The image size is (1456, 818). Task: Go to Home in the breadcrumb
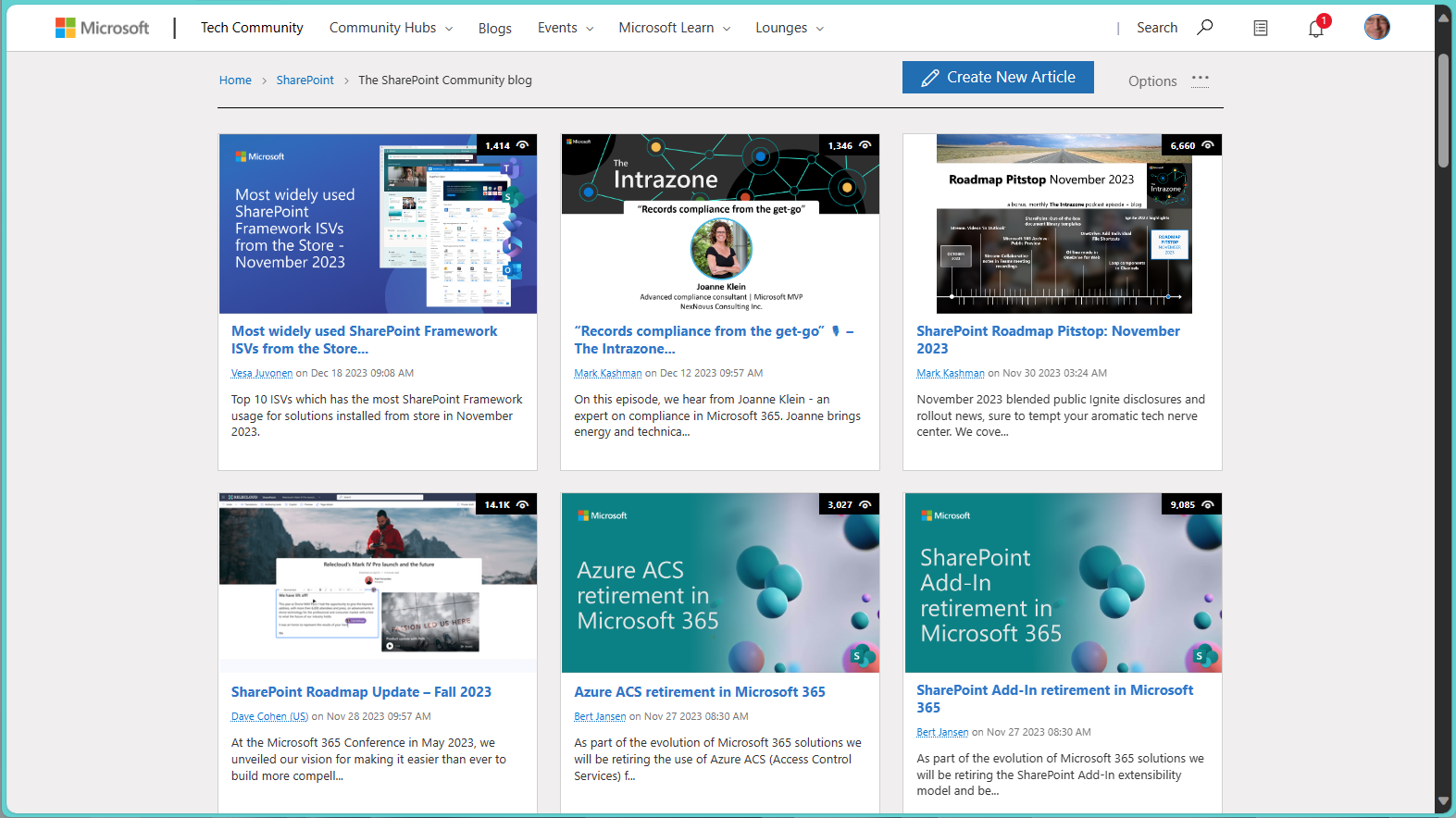click(235, 81)
